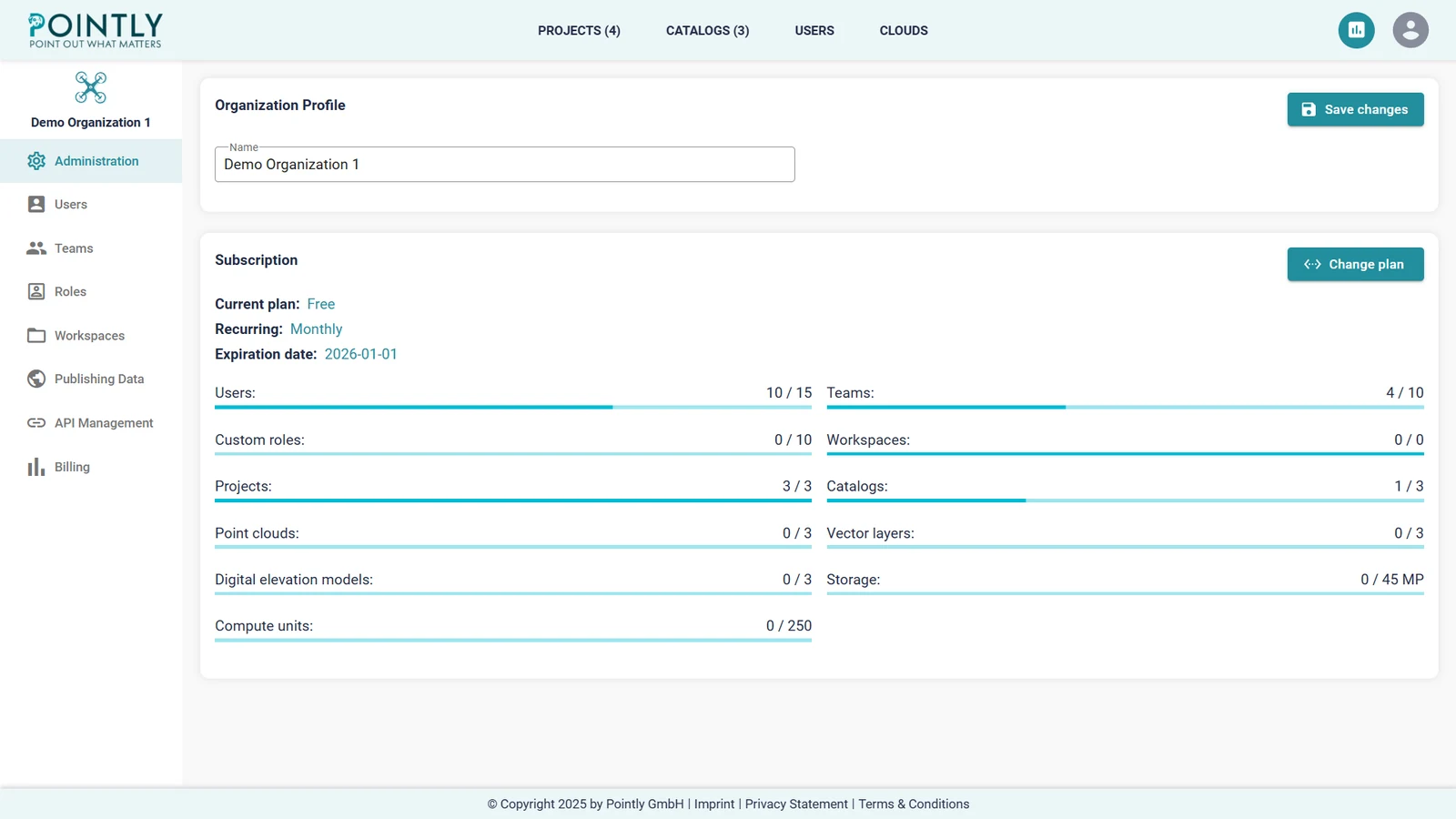This screenshot has width=1456, height=819.
Task: Click the Workspaces folder icon
Action: click(36, 335)
